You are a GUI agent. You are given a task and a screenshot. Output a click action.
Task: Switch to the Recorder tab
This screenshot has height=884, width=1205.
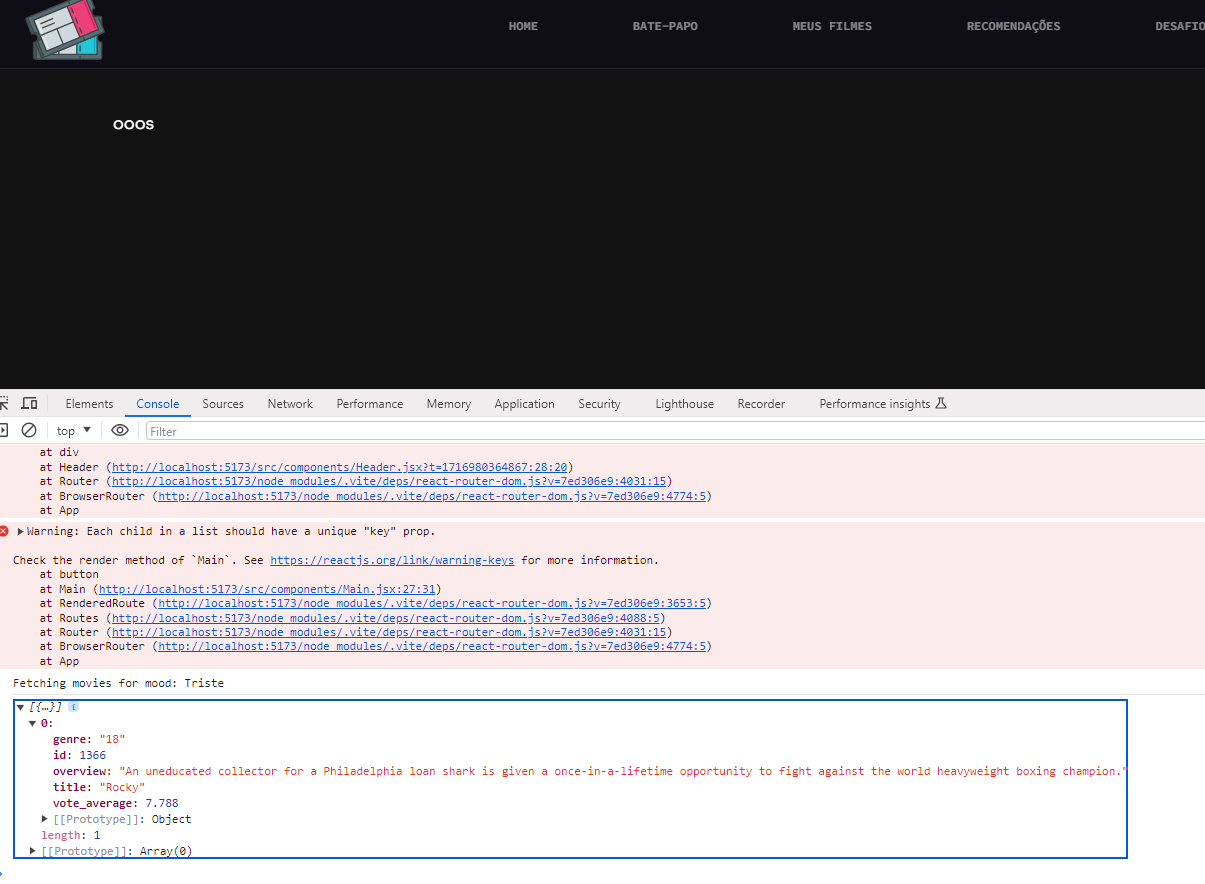761,404
